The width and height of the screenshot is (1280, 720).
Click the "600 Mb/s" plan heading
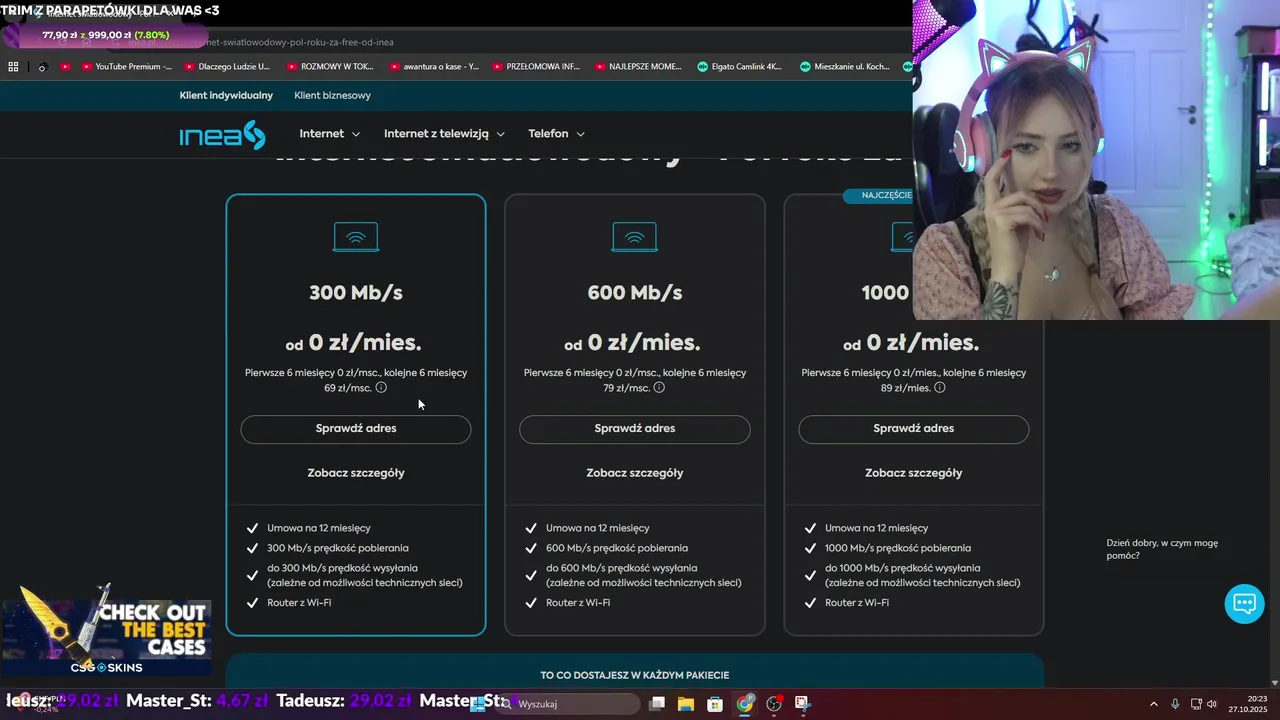coord(635,293)
